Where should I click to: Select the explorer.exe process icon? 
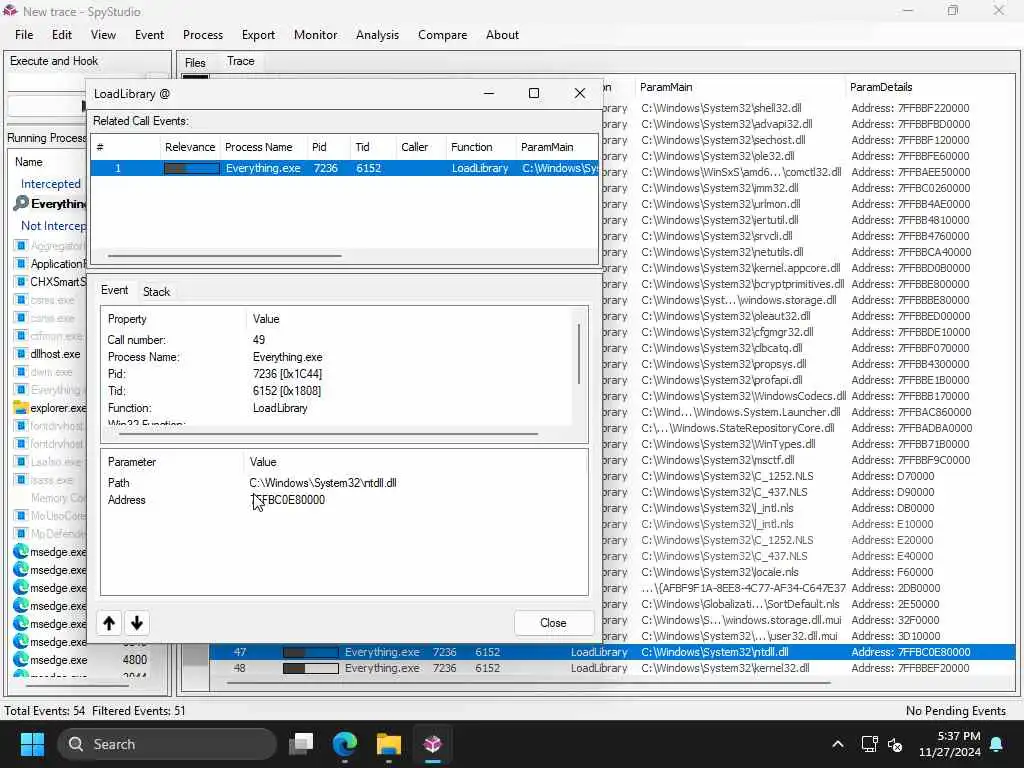click(x=21, y=408)
